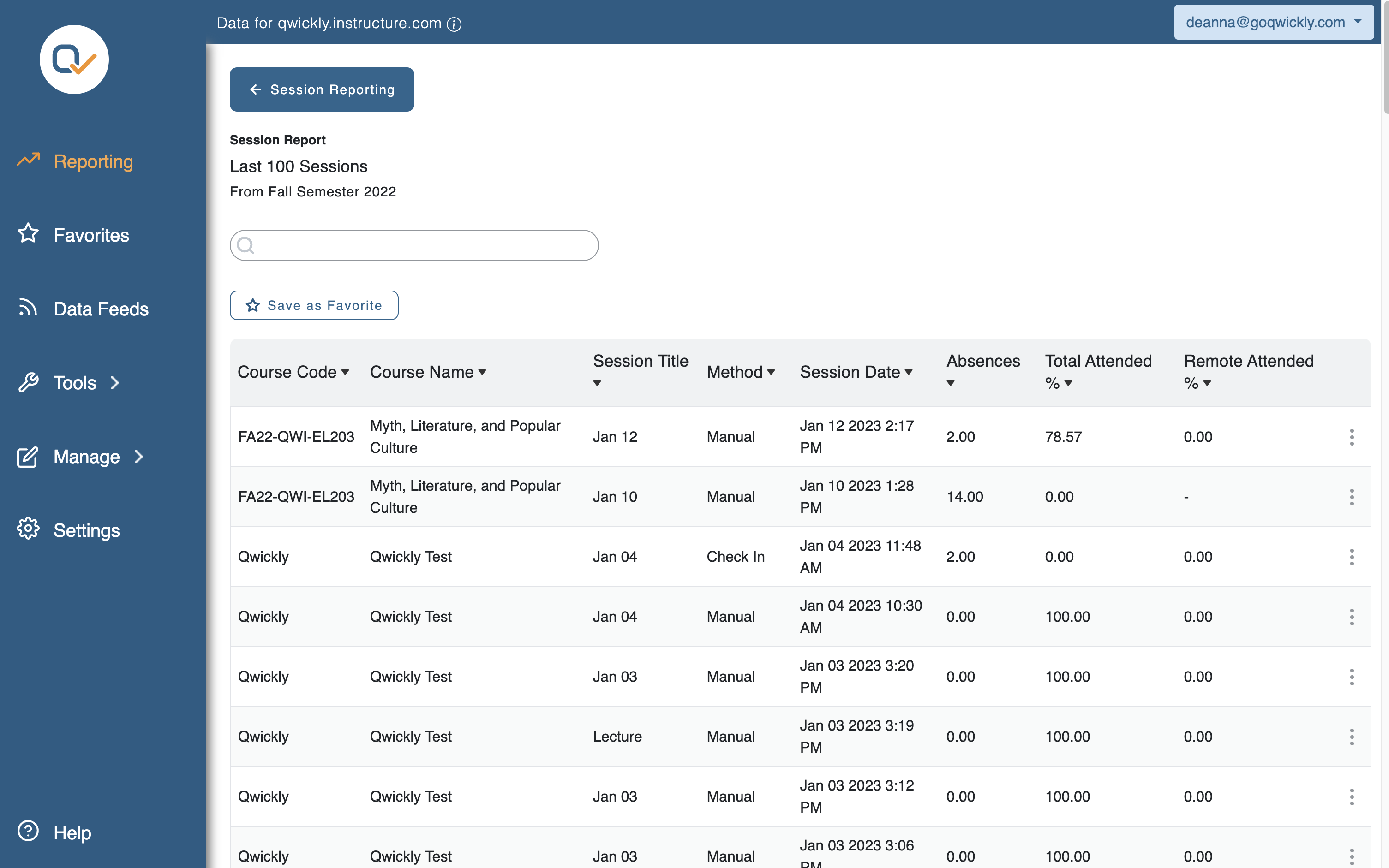Click the Favorites star icon
This screenshot has height=868, width=1389.
point(28,234)
